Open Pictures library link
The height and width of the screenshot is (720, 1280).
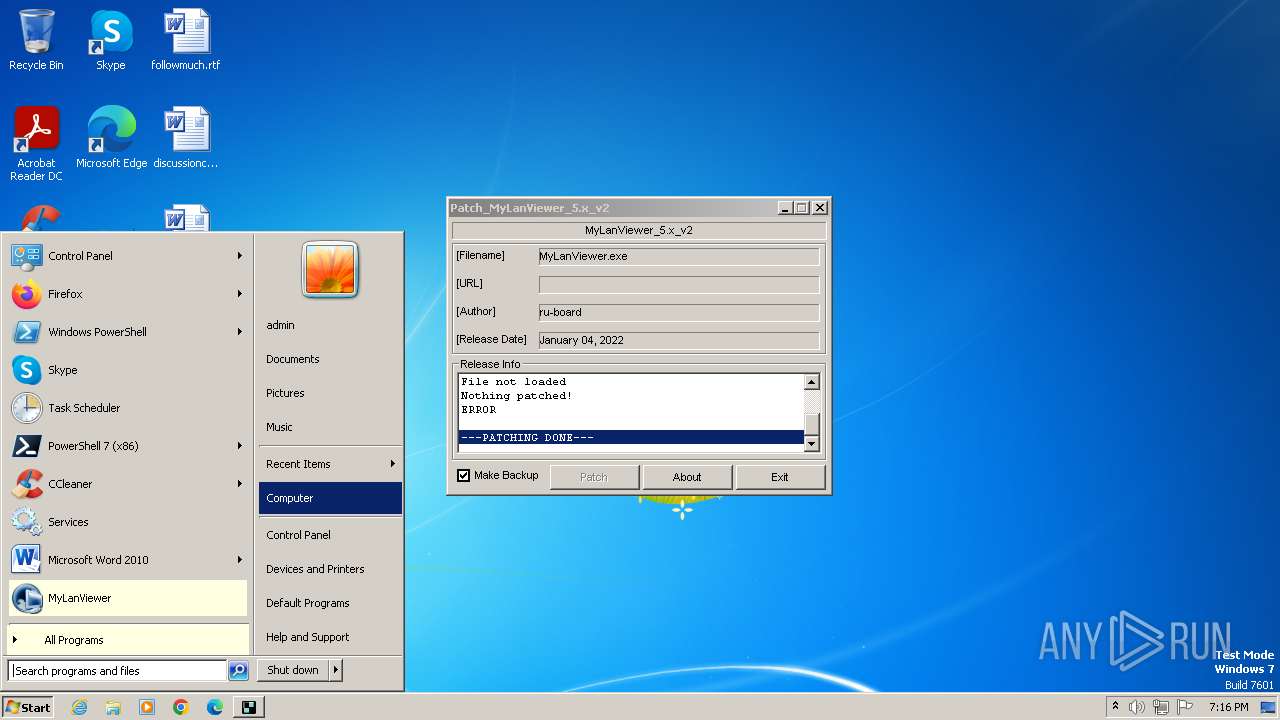[330, 393]
